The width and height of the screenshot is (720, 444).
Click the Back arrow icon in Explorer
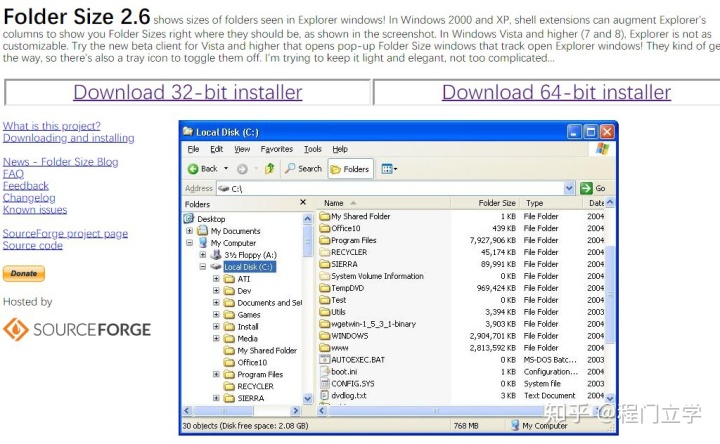[193, 169]
